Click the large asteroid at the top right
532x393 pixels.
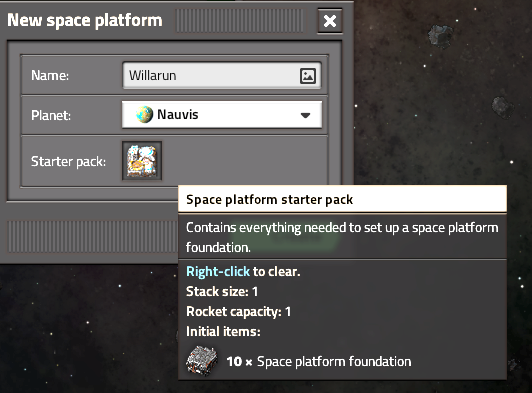[440, 35]
